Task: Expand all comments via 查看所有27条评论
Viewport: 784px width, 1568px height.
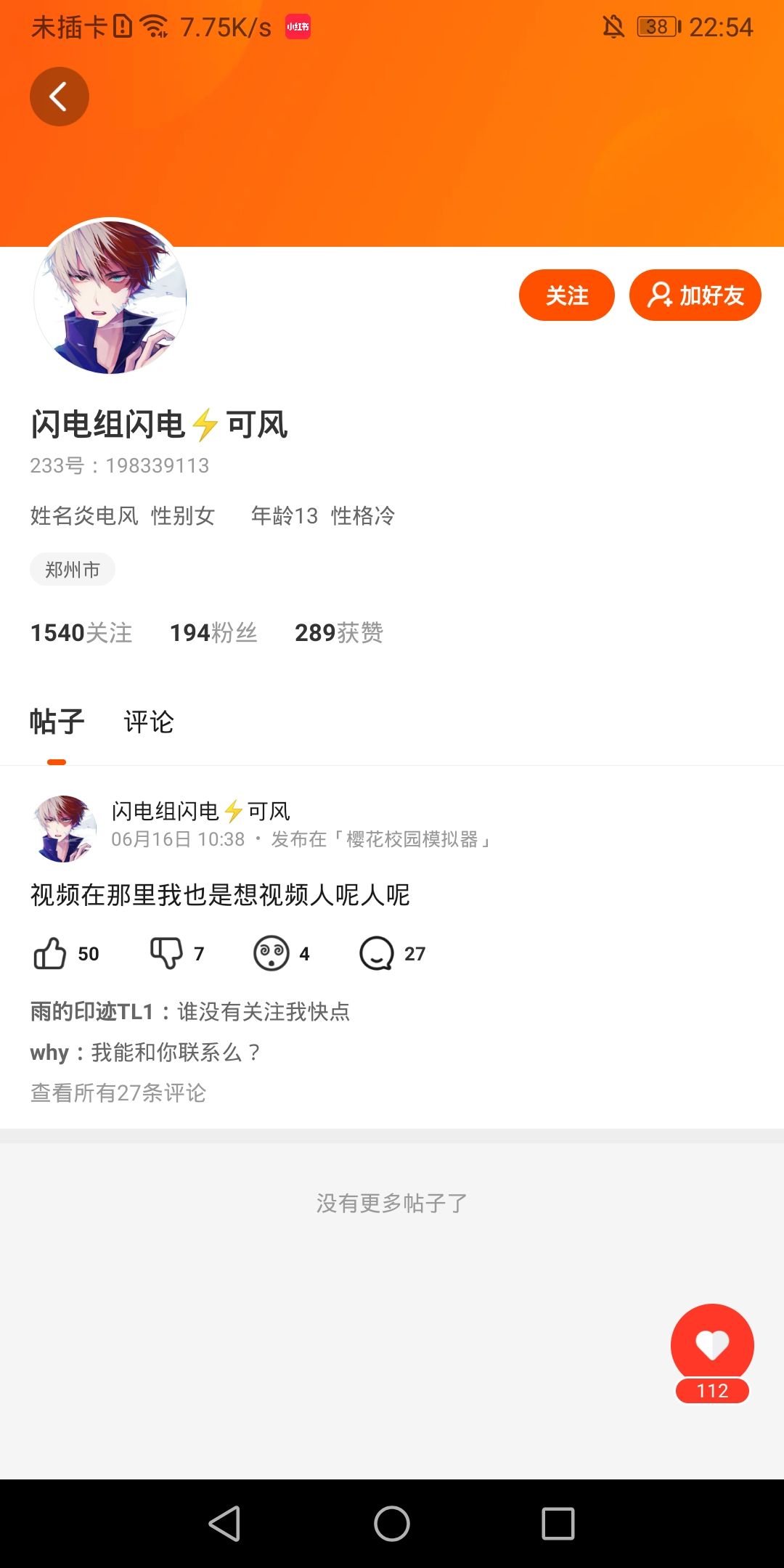Action: point(118,1093)
